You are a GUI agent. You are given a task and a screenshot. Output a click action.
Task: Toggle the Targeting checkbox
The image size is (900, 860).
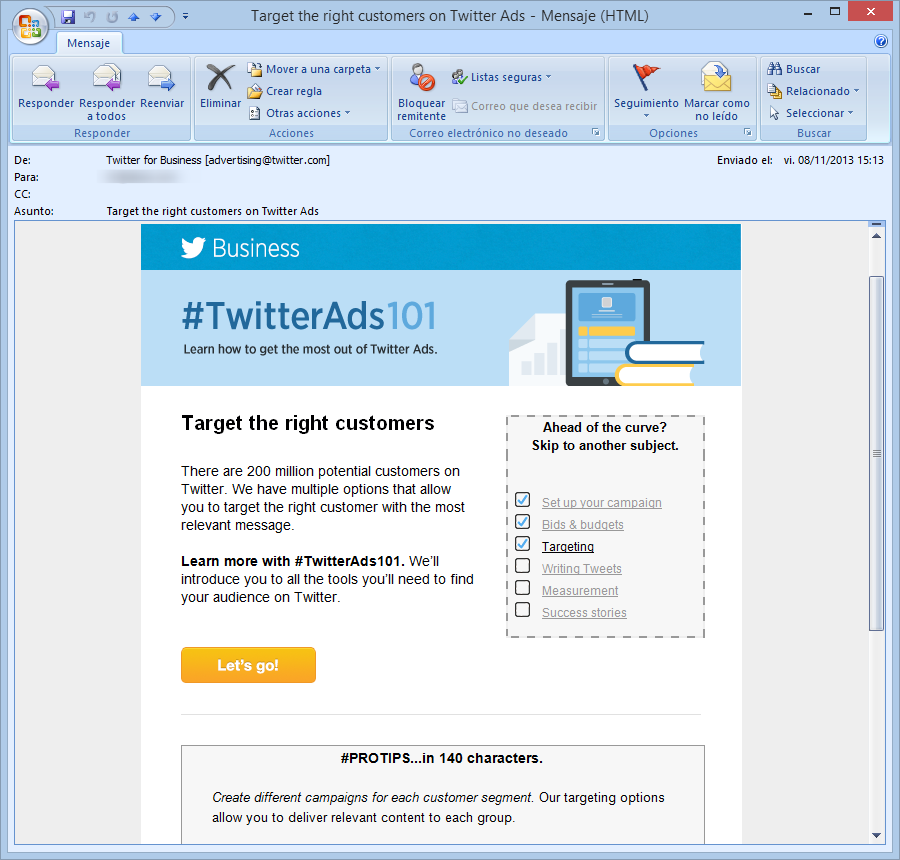pos(522,543)
